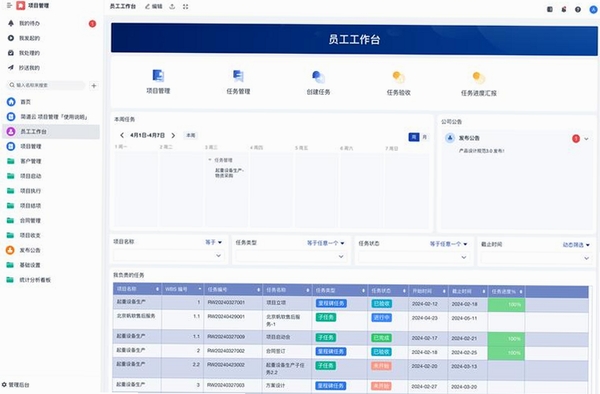The image size is (600, 394).
Task: Open the 任务类型 filter value dropdown
Action: tap(292, 256)
